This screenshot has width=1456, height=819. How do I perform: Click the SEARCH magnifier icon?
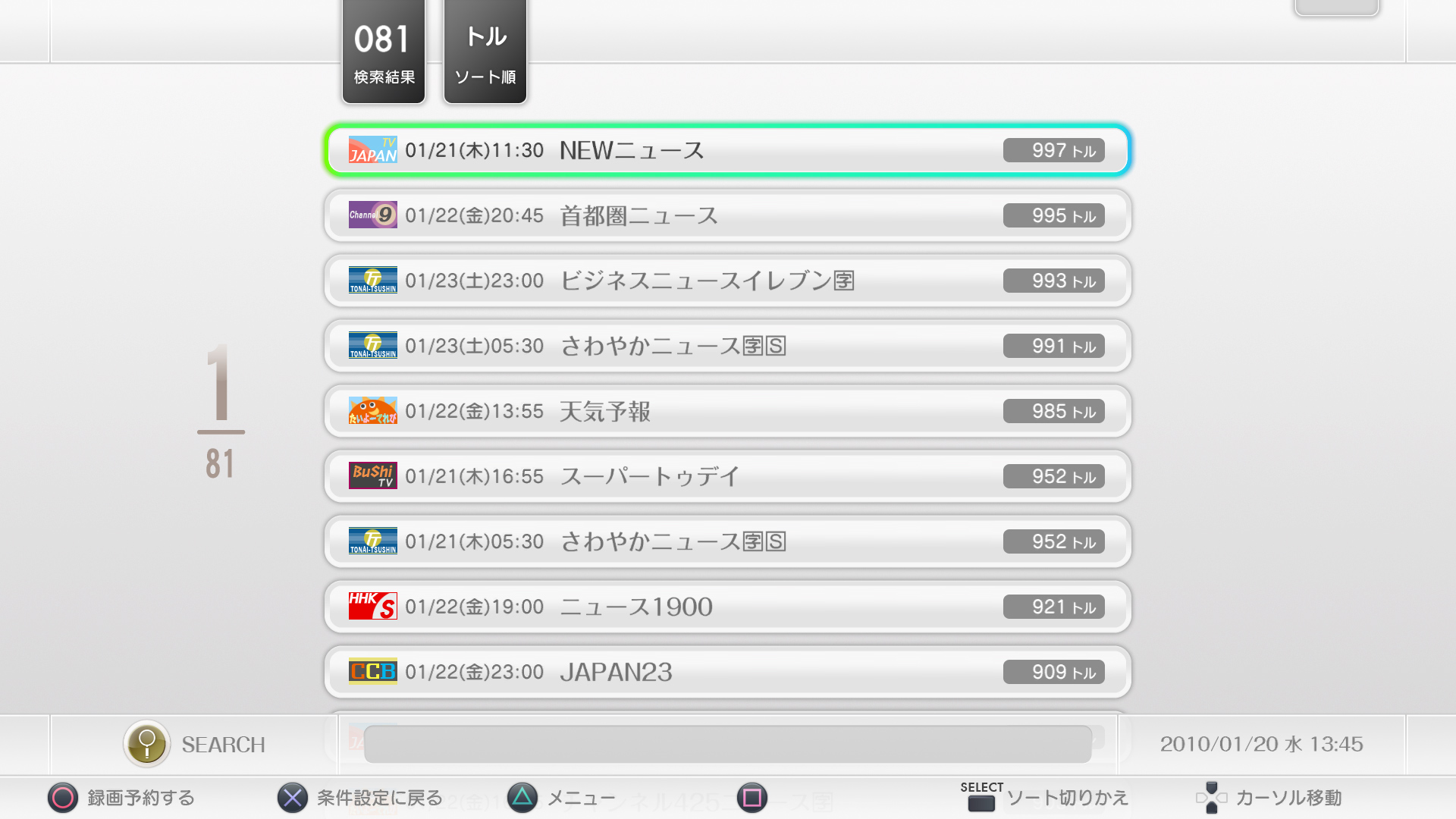click(x=147, y=744)
